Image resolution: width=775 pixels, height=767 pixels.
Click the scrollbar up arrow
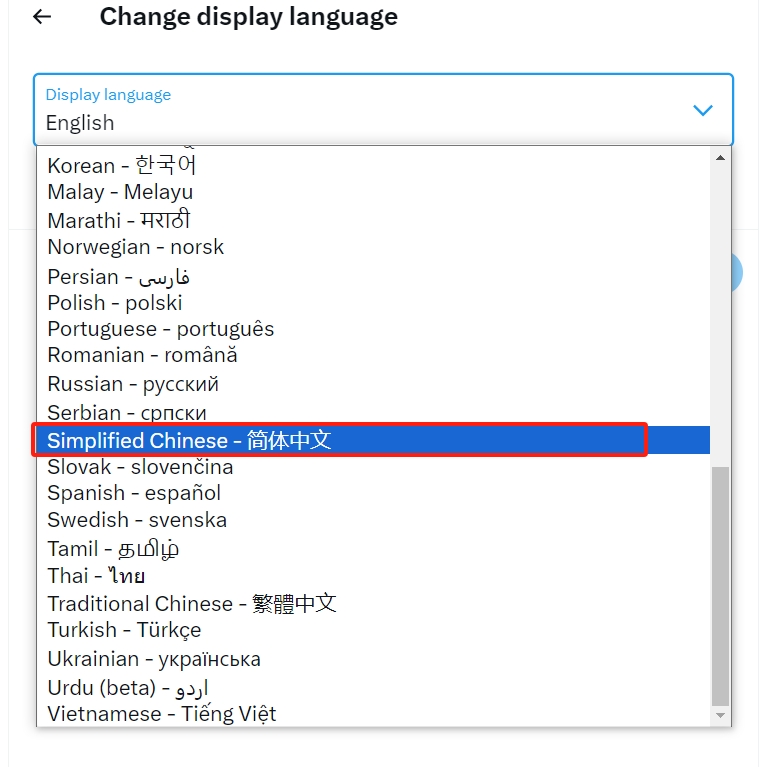(x=720, y=158)
